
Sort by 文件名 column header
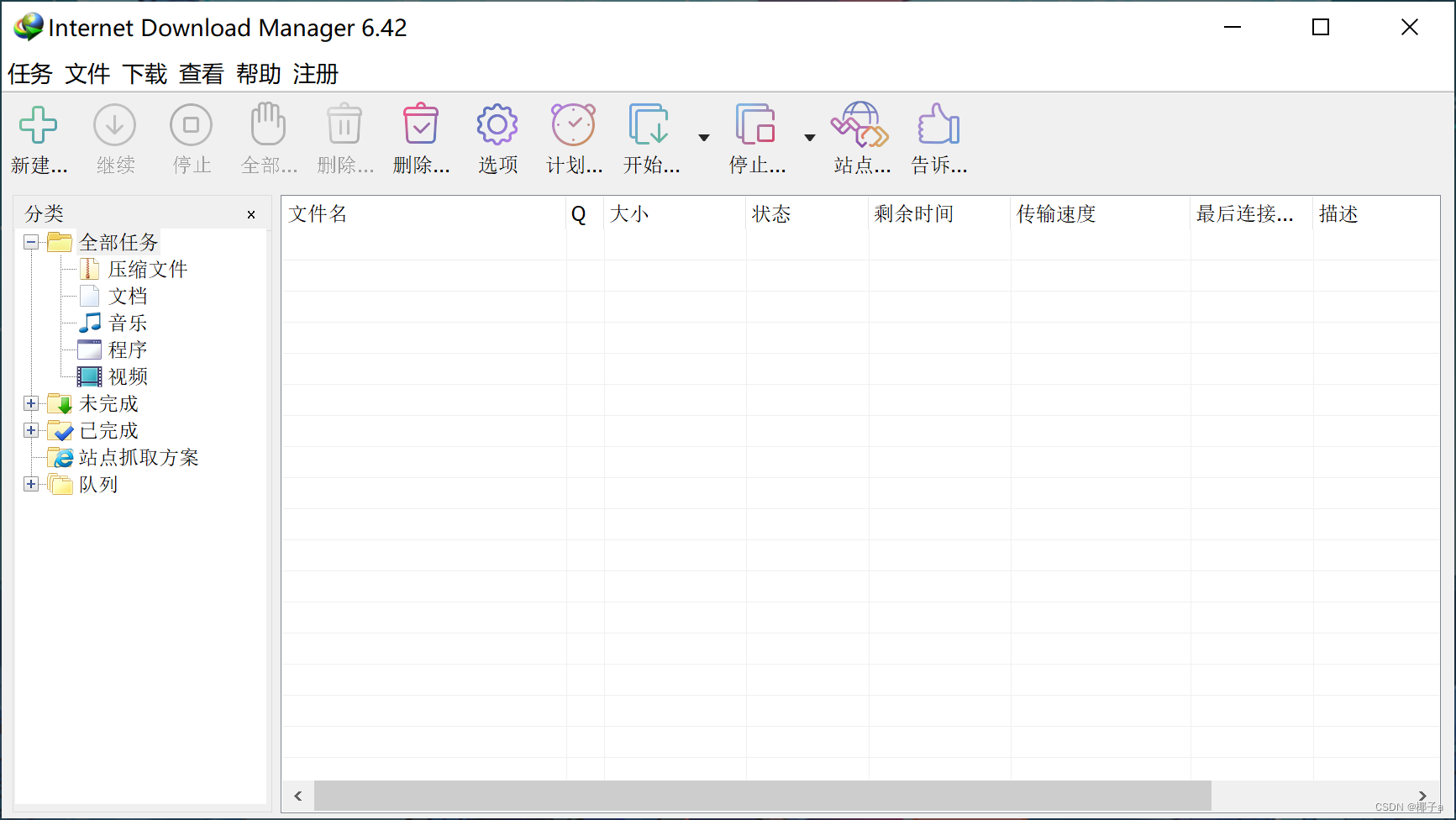point(424,214)
